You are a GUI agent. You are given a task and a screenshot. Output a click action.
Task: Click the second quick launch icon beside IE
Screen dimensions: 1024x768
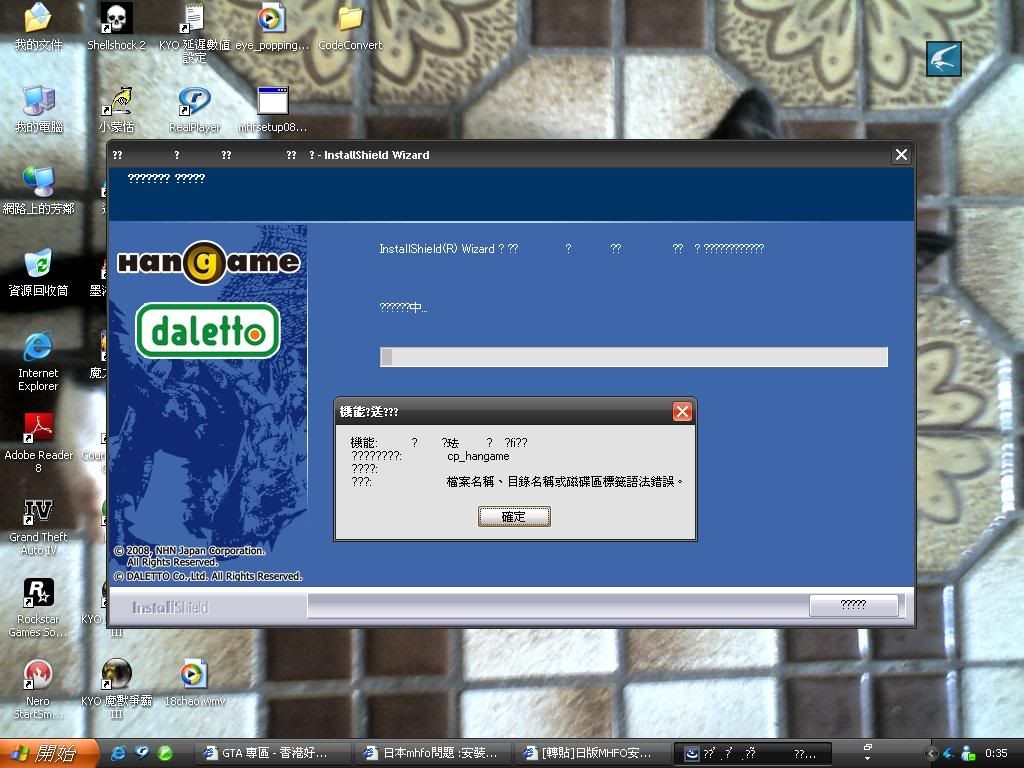(x=141, y=753)
